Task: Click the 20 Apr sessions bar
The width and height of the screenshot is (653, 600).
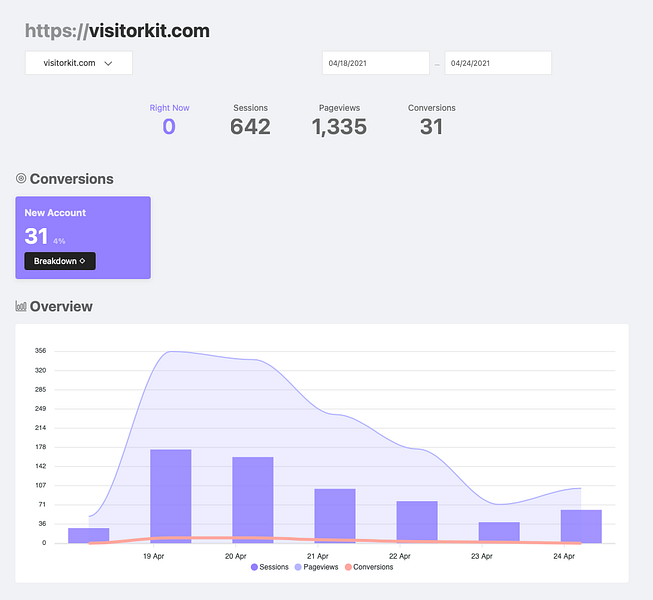Action: (253, 500)
